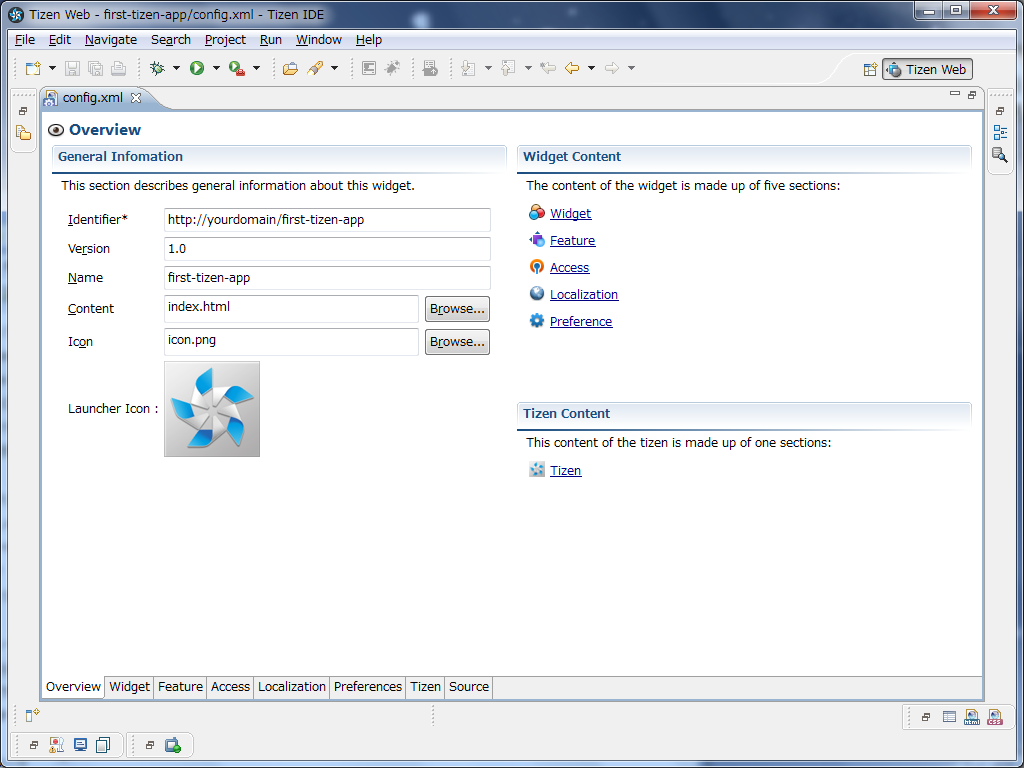Image resolution: width=1024 pixels, height=768 pixels.
Task: Click the Forward arrow icon
Action: 612,68
